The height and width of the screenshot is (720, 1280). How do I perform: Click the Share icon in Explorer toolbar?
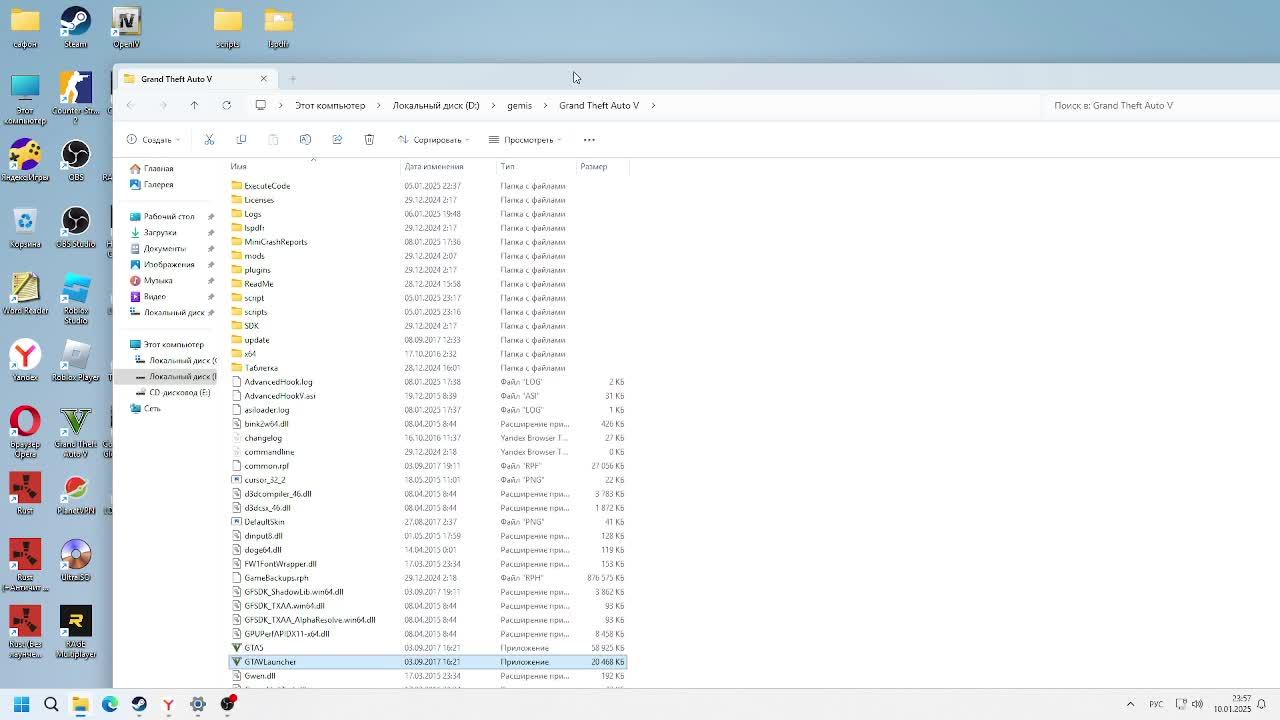(x=337, y=140)
